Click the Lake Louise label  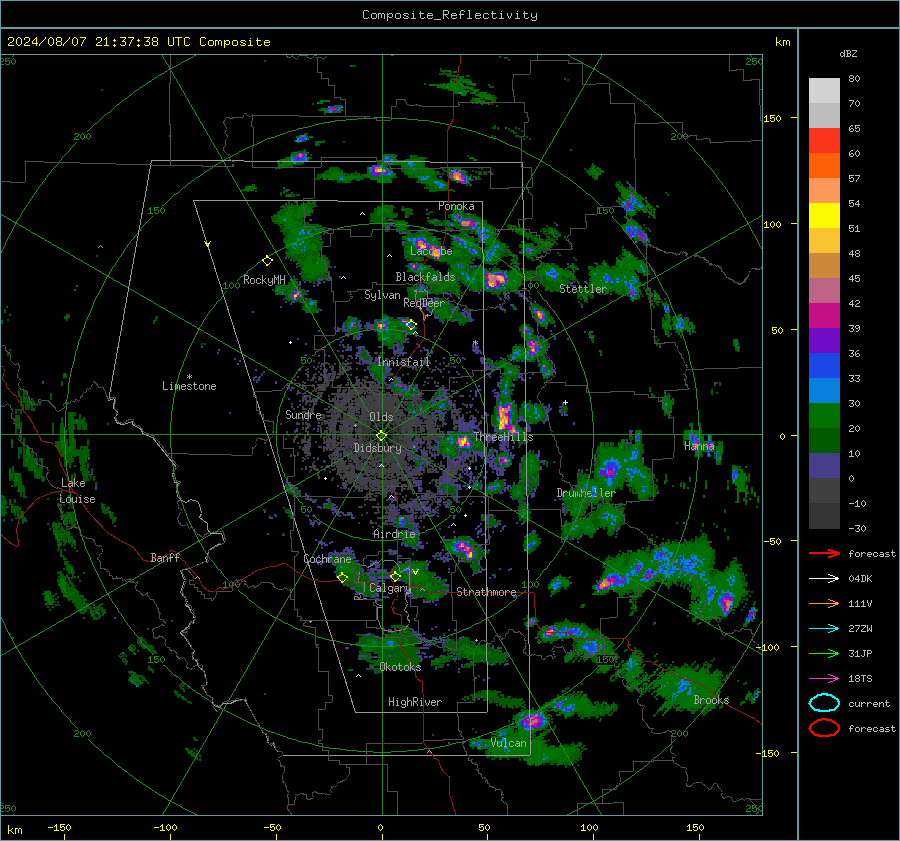pyautogui.click(x=77, y=491)
